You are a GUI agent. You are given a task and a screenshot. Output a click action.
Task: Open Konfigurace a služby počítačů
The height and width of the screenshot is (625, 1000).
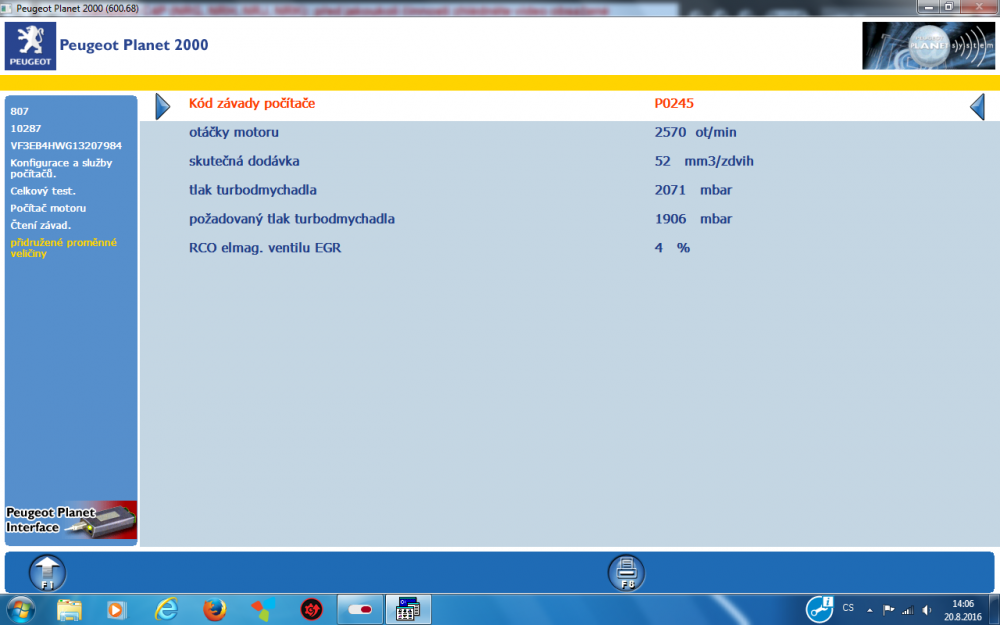(61, 168)
